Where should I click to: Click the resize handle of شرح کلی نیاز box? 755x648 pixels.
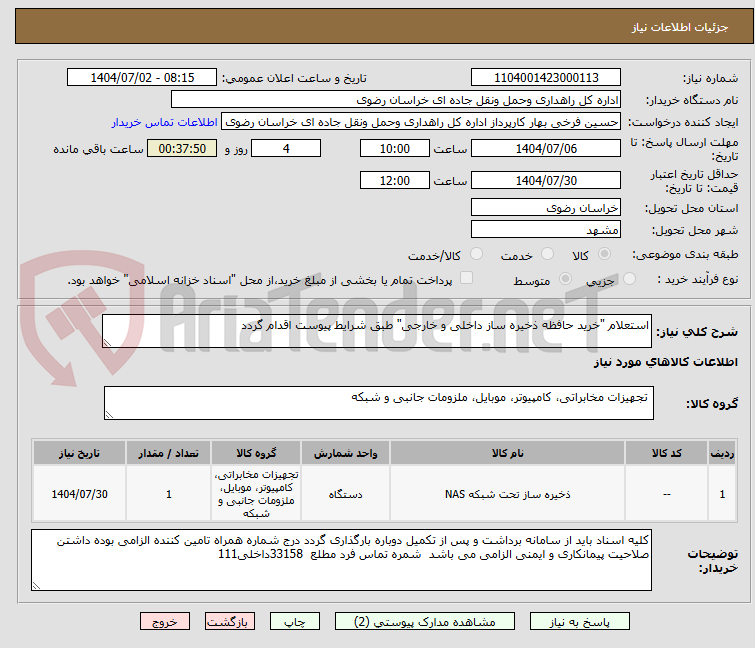(x=107, y=343)
